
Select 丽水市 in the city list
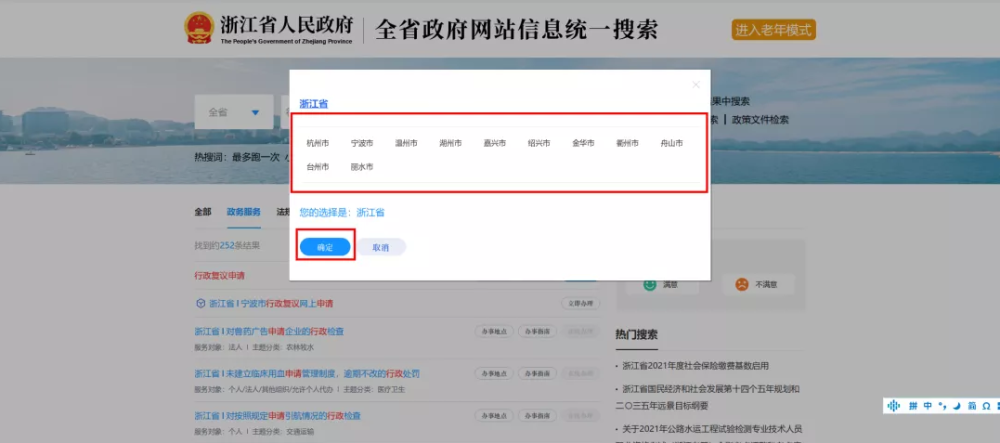click(x=362, y=167)
